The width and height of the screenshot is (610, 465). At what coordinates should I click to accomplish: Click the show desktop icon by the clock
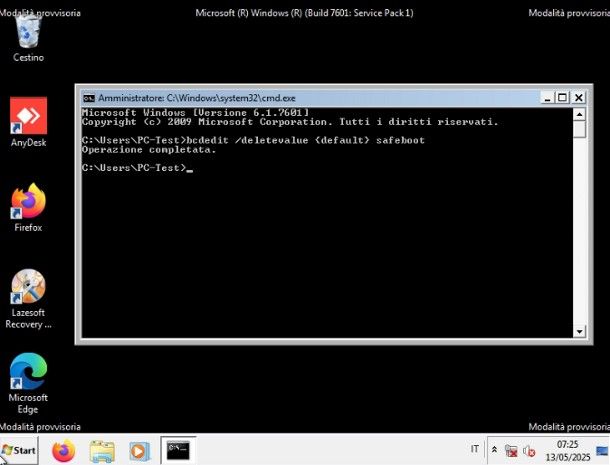point(602,451)
